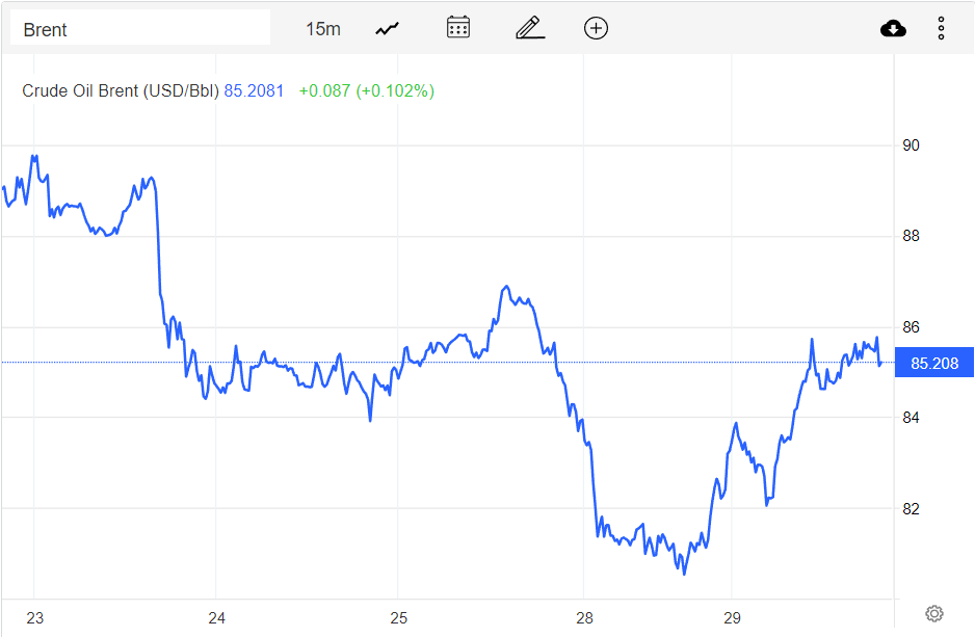Select the pencil drawing tool
This screenshot has width=977, height=637.
[x=529, y=28]
